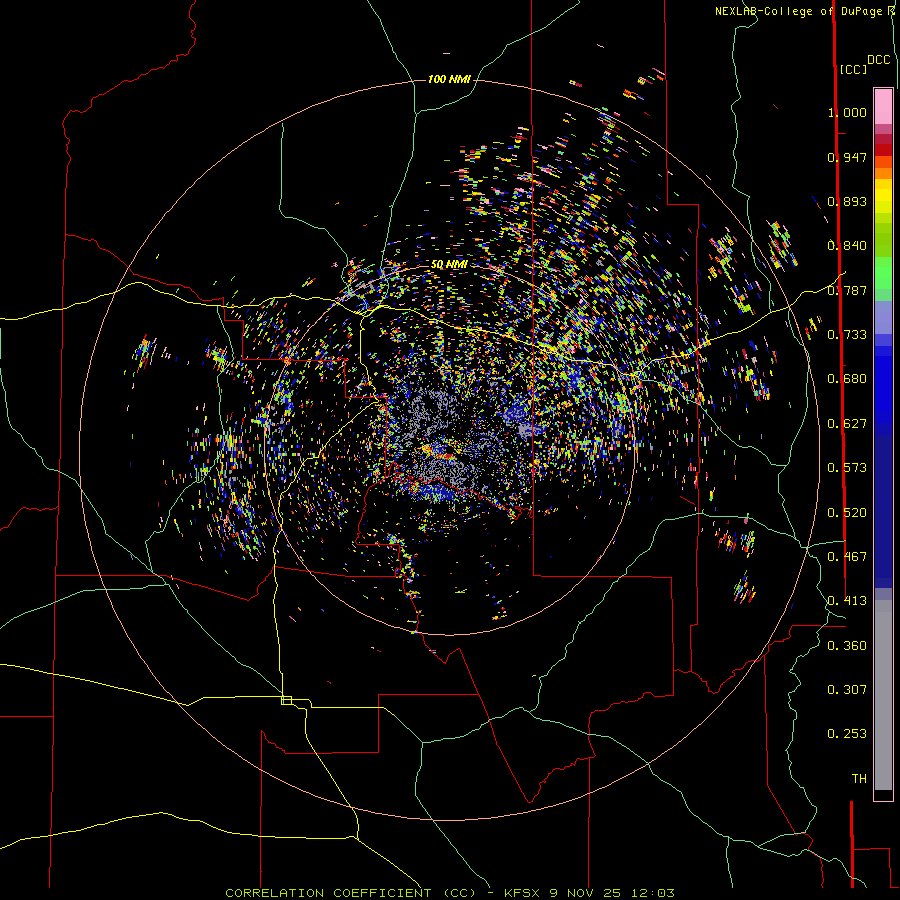Select the 0.733 legend value
900x900 pixels.
(847, 335)
